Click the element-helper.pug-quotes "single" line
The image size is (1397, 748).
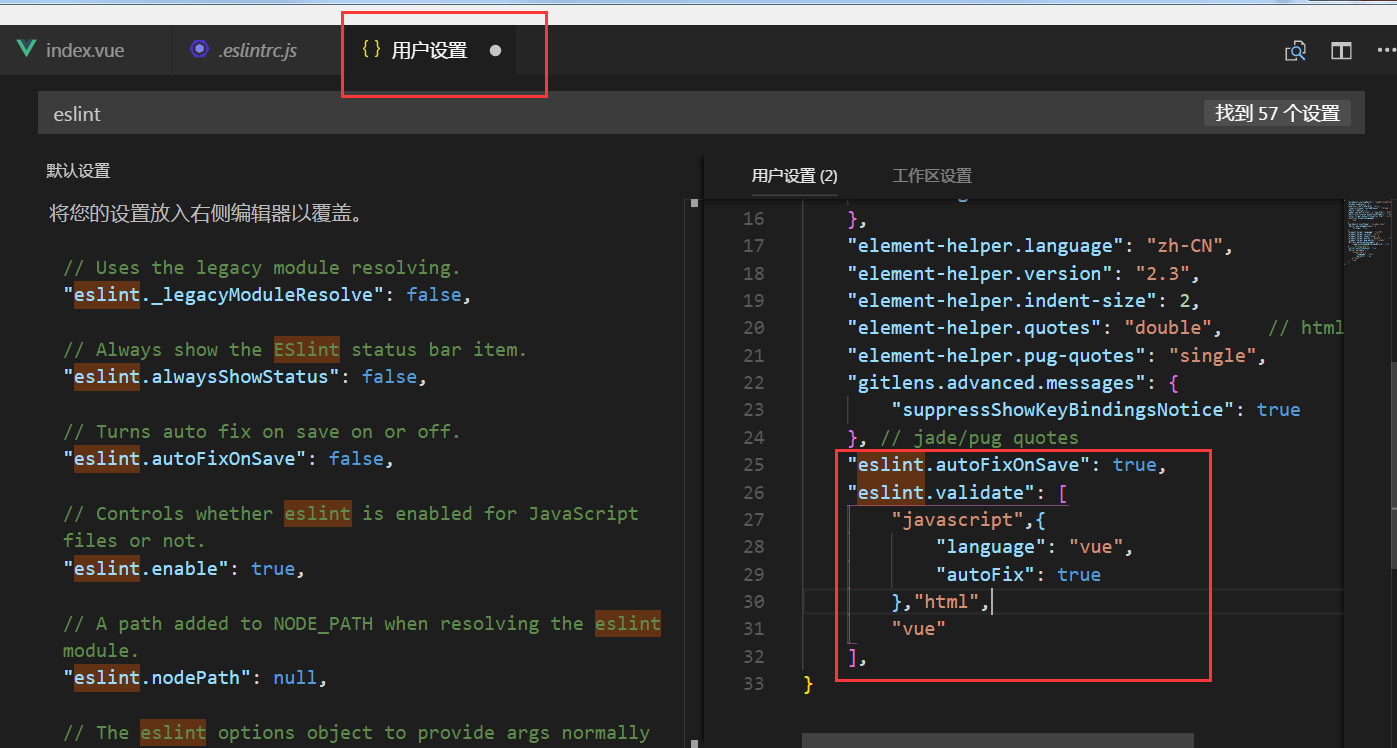[x=1057, y=355]
